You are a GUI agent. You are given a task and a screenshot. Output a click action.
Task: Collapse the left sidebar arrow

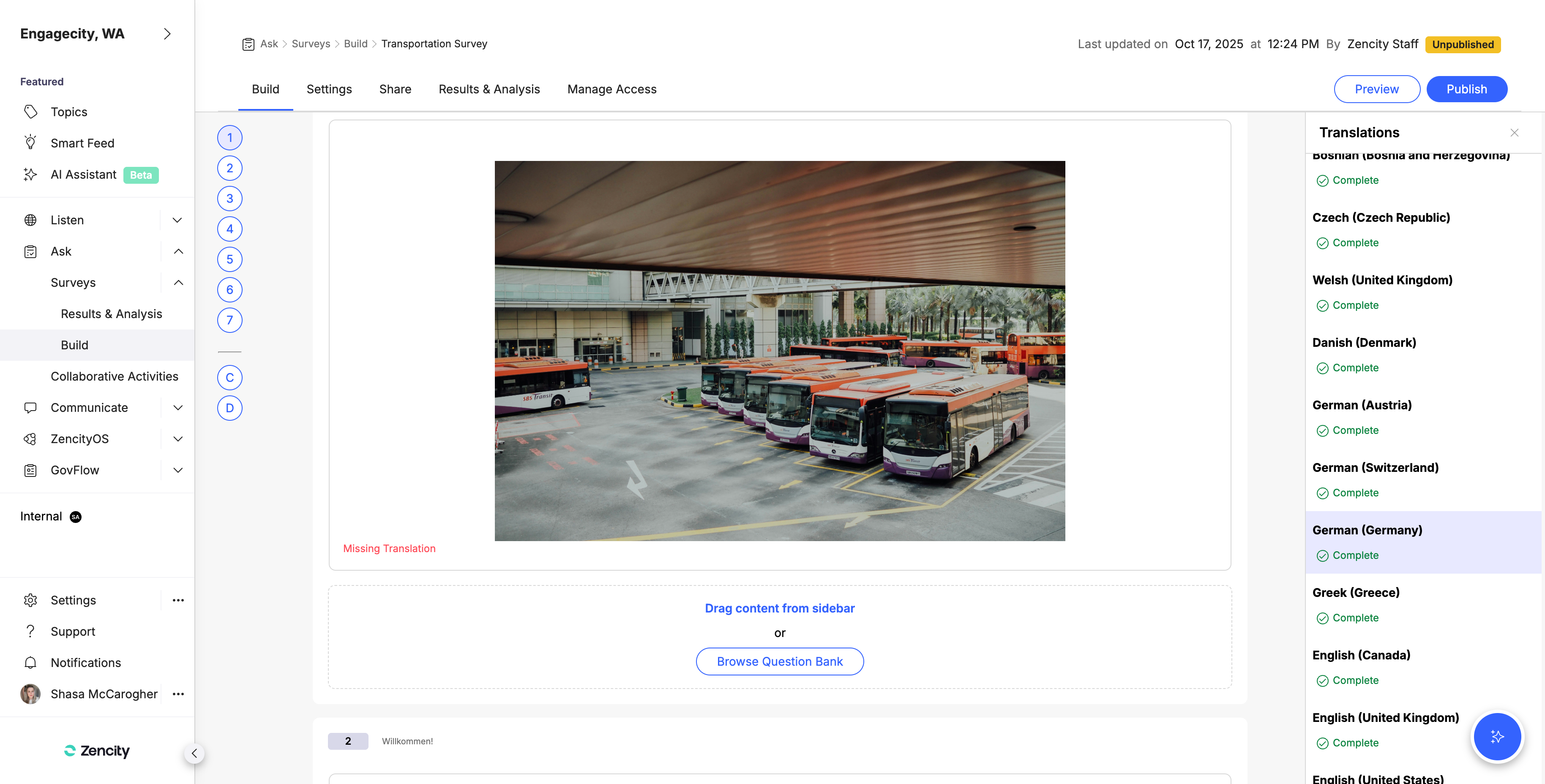[194, 753]
